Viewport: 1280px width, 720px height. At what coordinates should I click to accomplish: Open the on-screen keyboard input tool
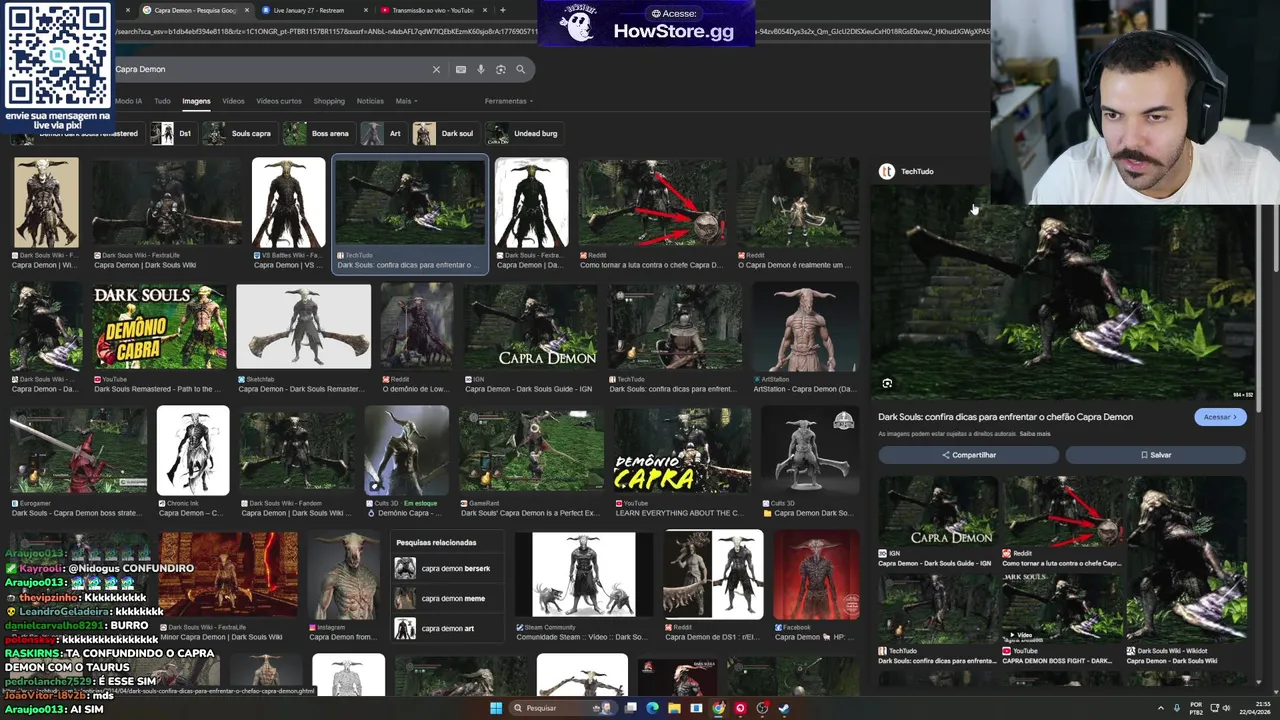(x=460, y=69)
